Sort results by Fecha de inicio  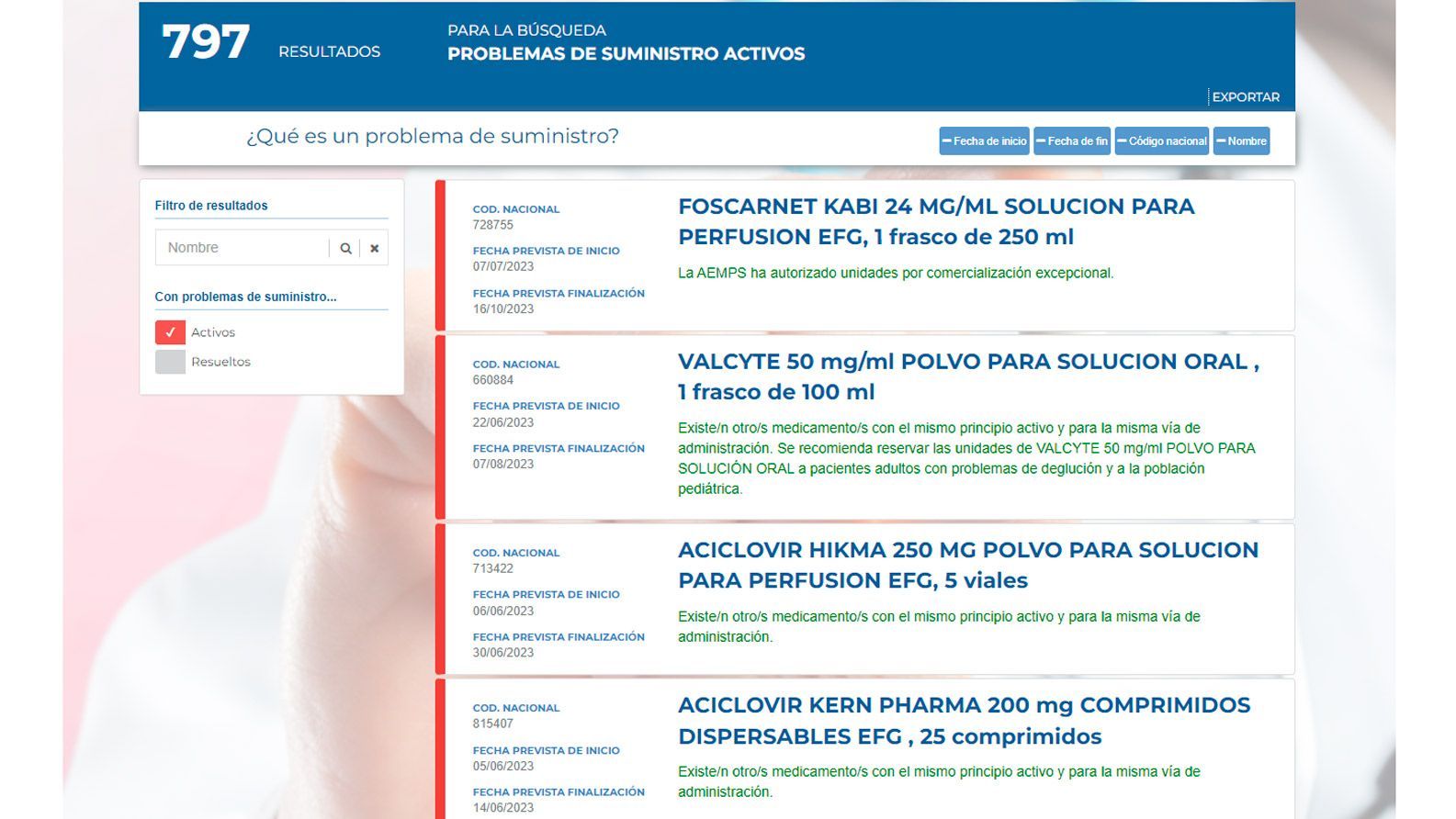tap(984, 140)
